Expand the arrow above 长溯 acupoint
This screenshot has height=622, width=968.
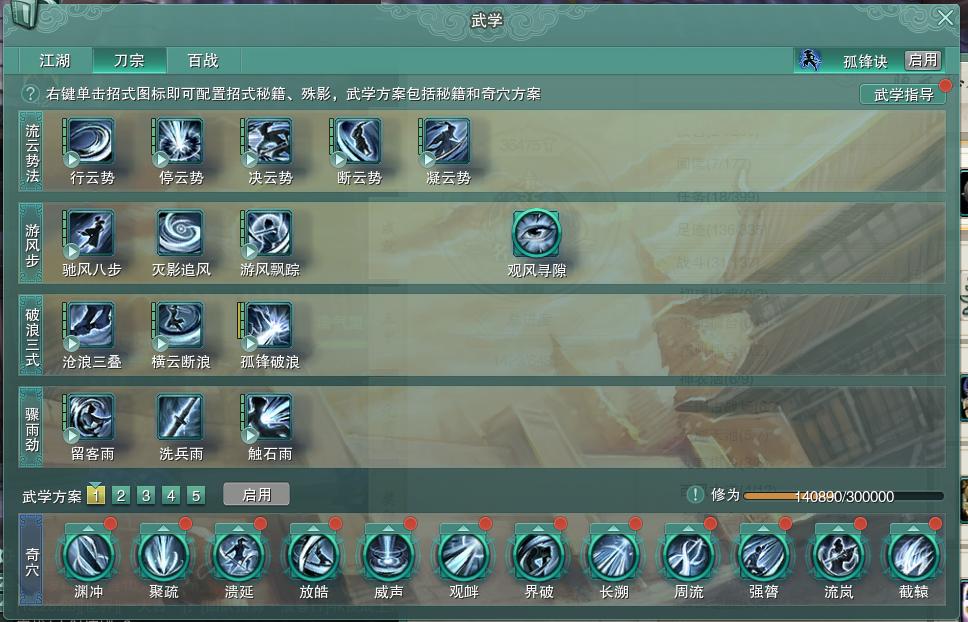click(x=612, y=528)
